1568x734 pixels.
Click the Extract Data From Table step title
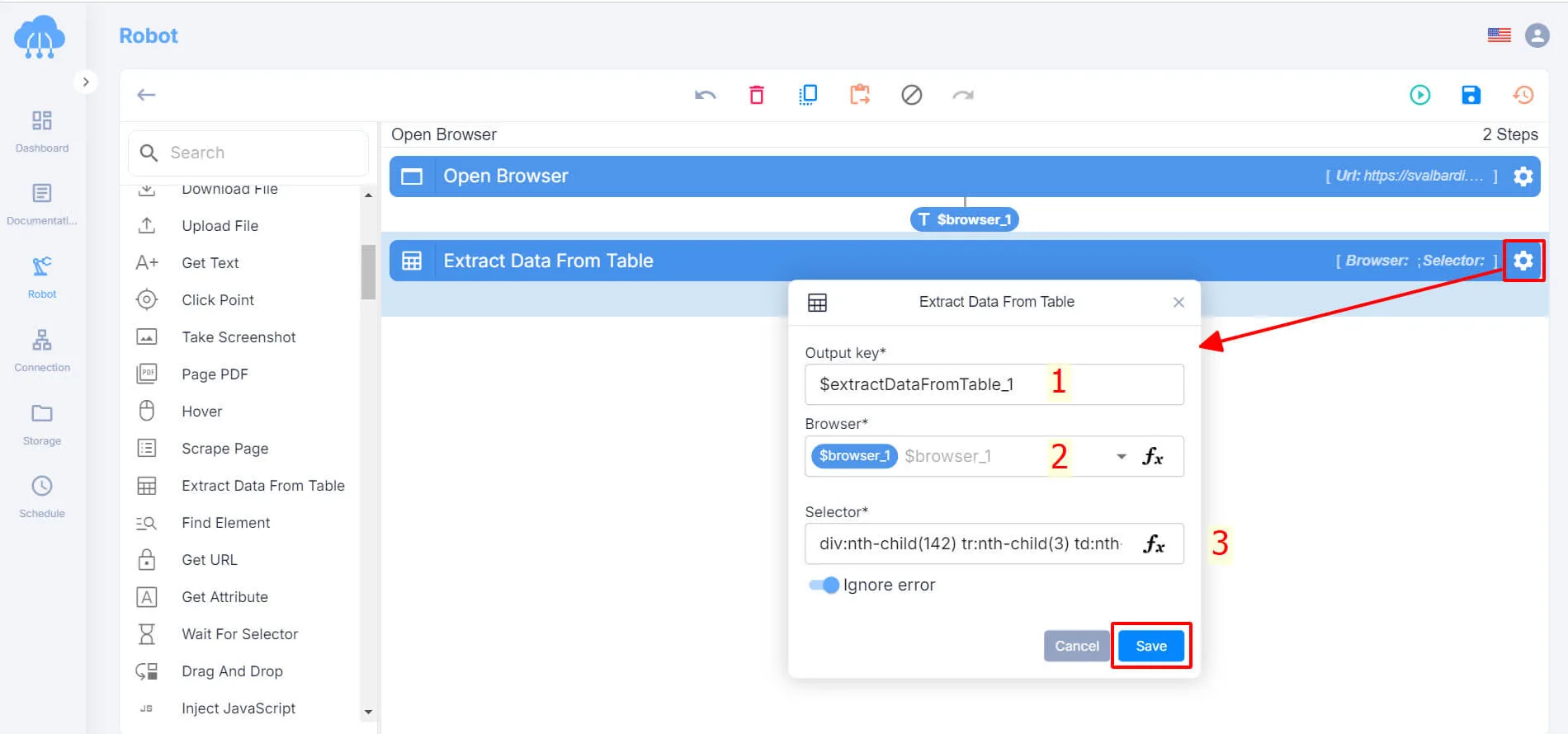point(548,261)
